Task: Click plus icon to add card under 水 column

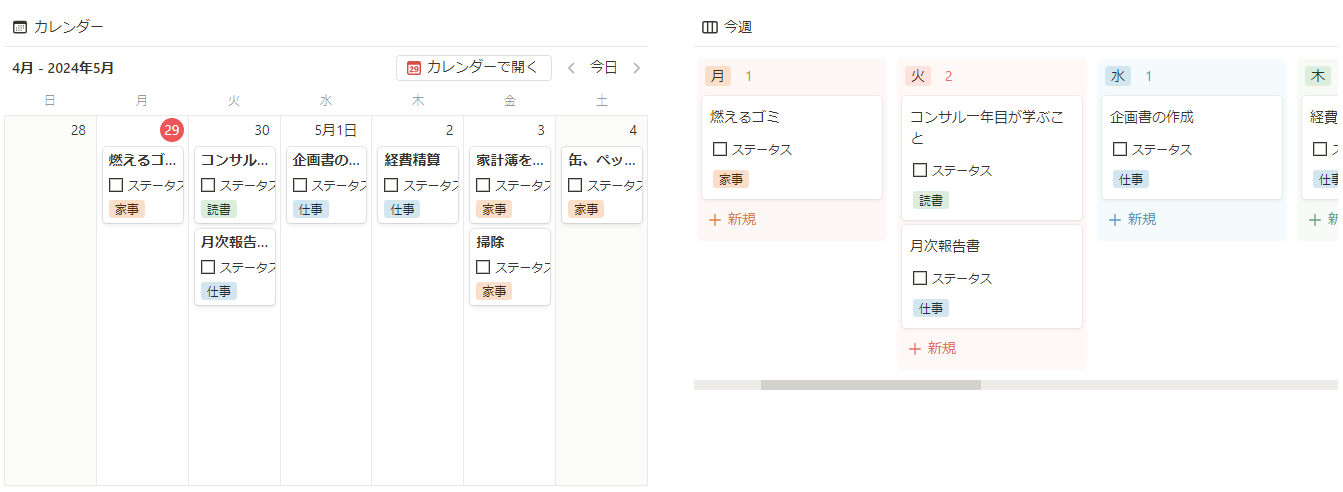Action: pos(1115,220)
